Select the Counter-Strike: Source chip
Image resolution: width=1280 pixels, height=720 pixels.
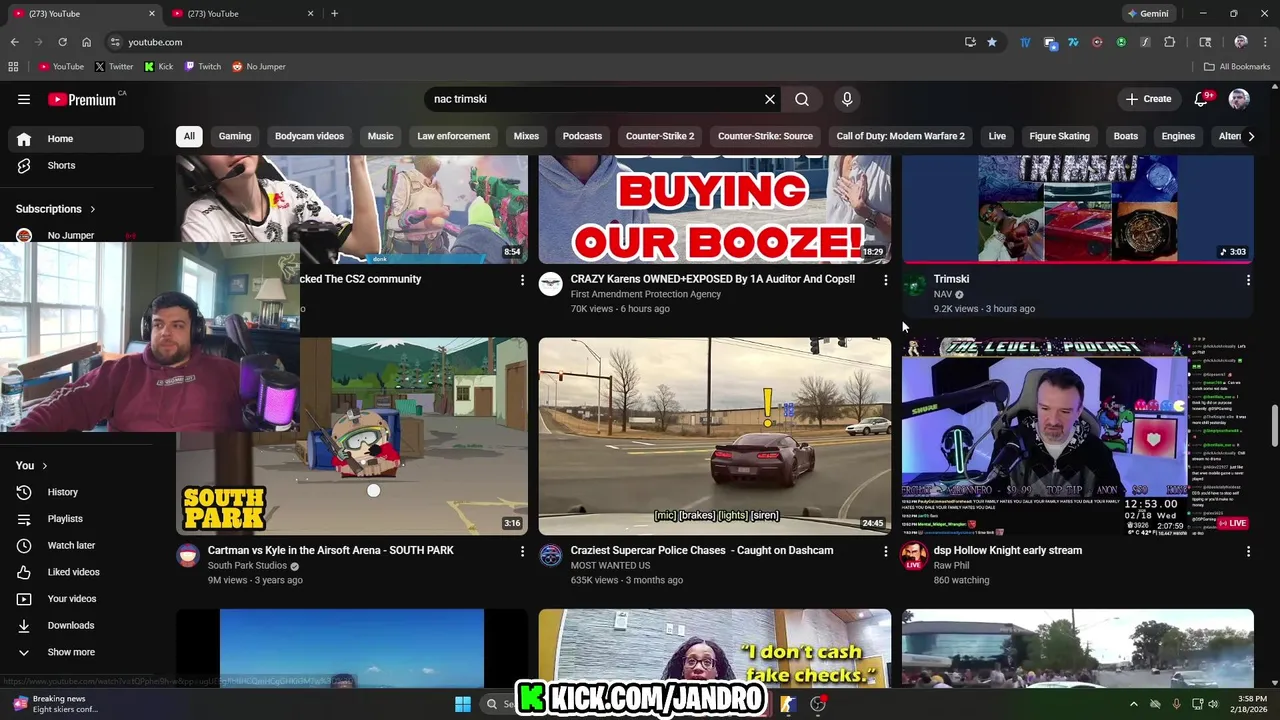coord(765,136)
